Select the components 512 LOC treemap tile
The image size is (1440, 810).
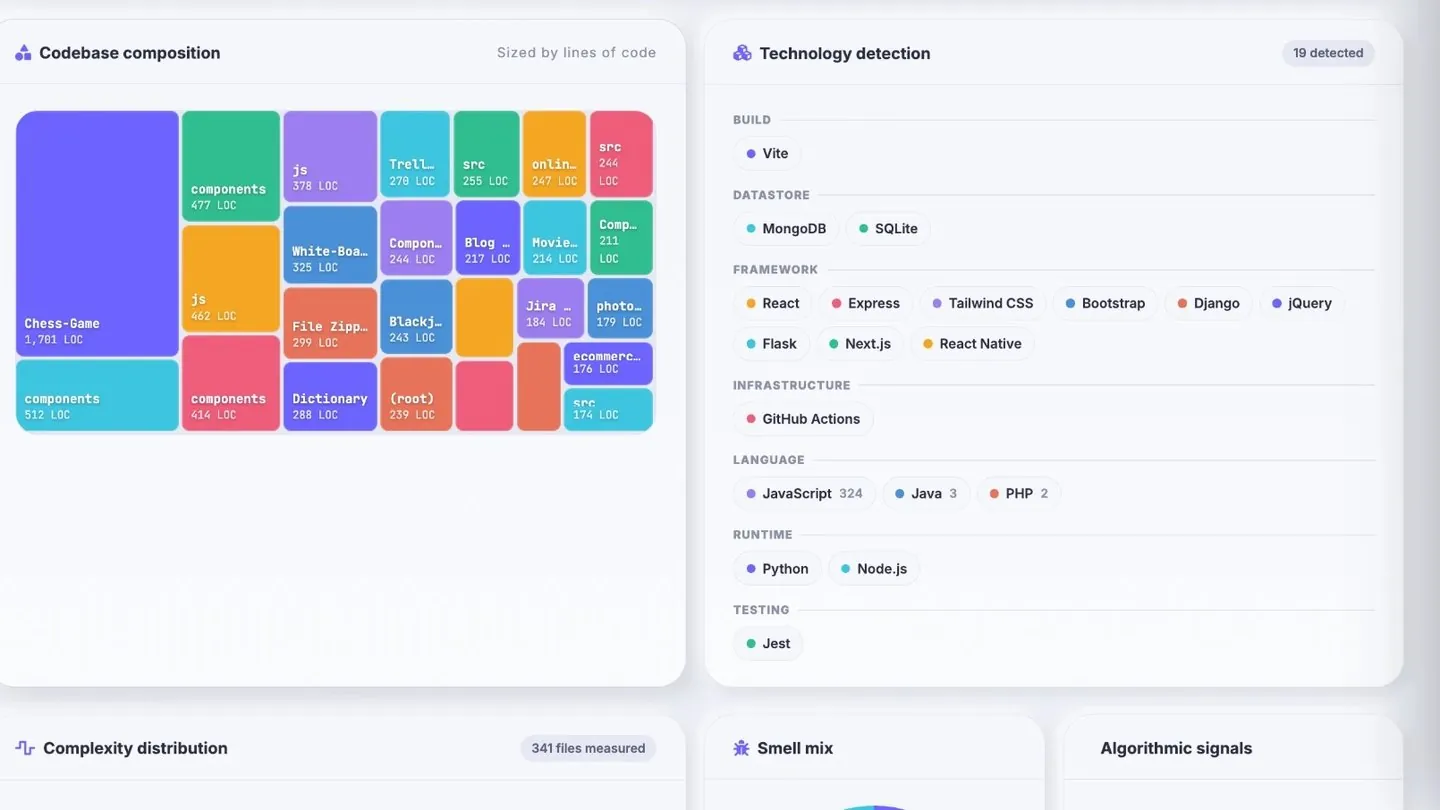click(98, 396)
